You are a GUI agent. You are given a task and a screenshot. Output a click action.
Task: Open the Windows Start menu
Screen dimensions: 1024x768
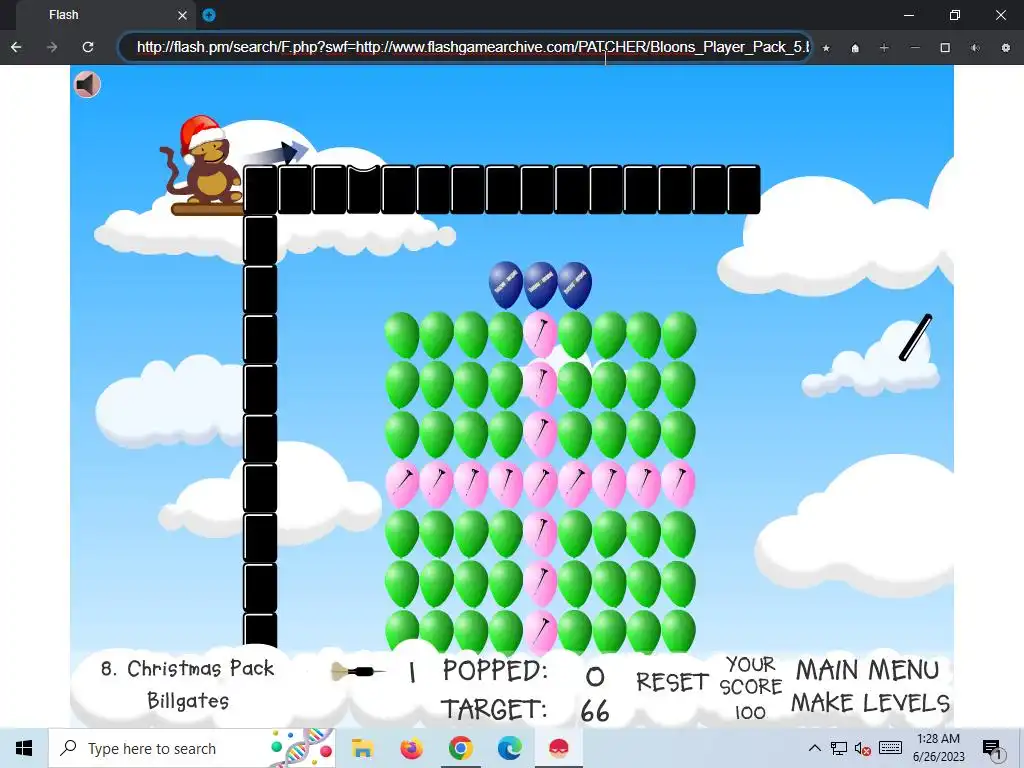24,748
